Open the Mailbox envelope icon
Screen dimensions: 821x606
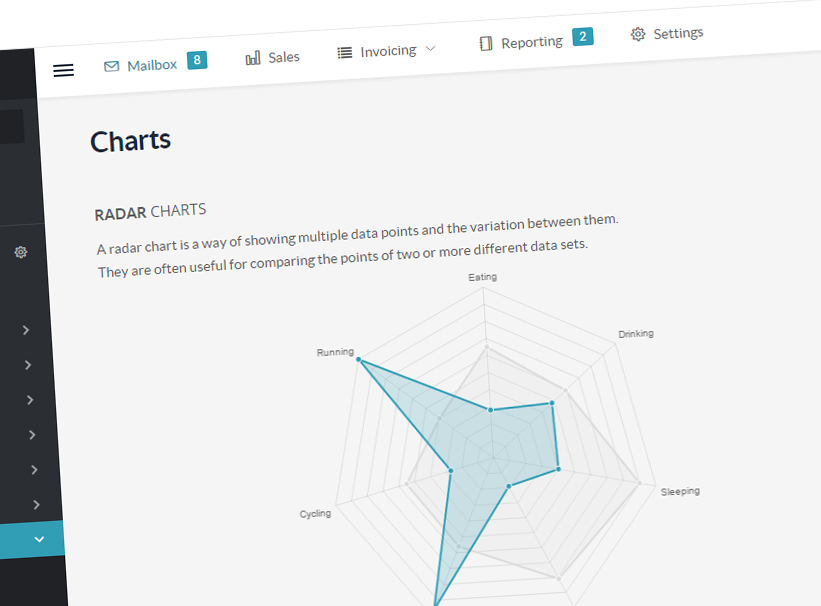point(112,67)
